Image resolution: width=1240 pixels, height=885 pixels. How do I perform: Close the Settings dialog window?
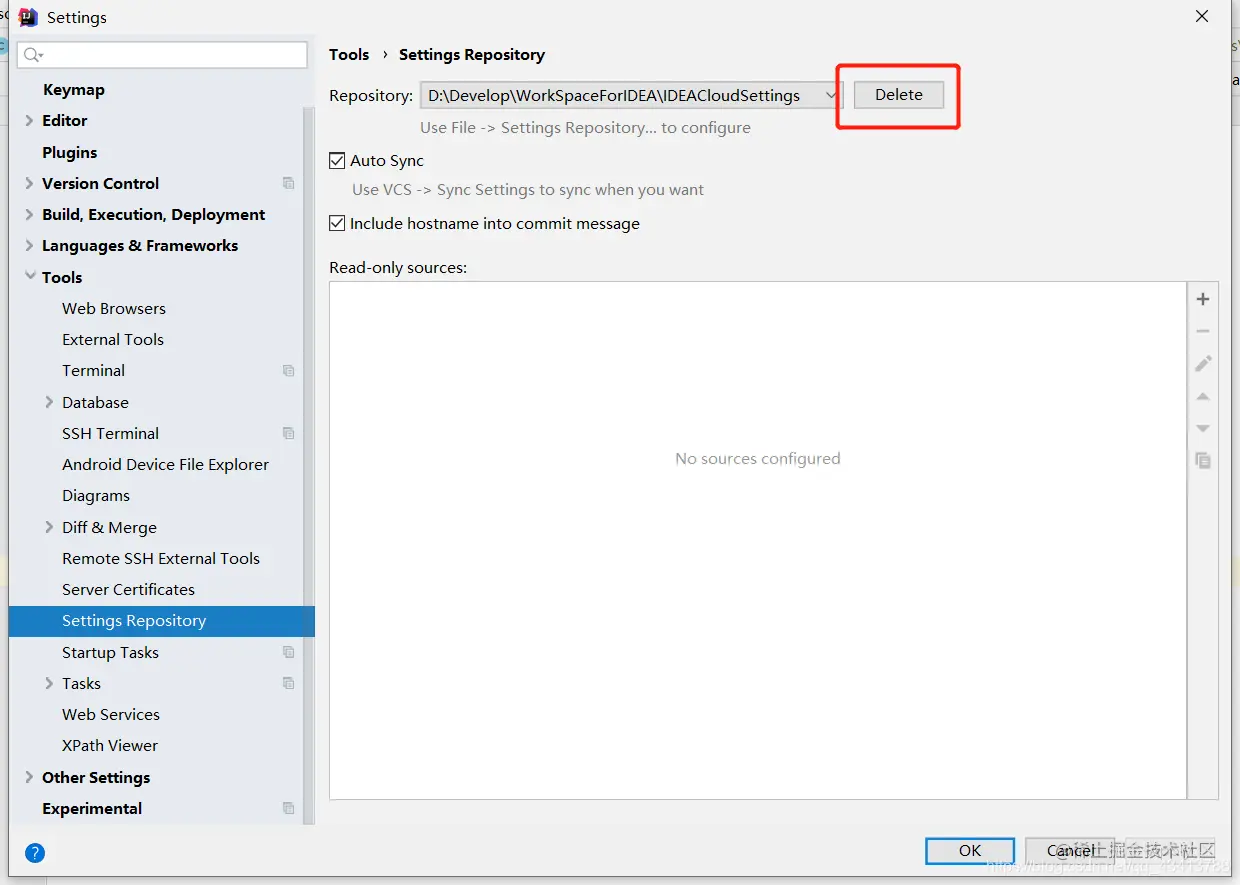click(1202, 16)
